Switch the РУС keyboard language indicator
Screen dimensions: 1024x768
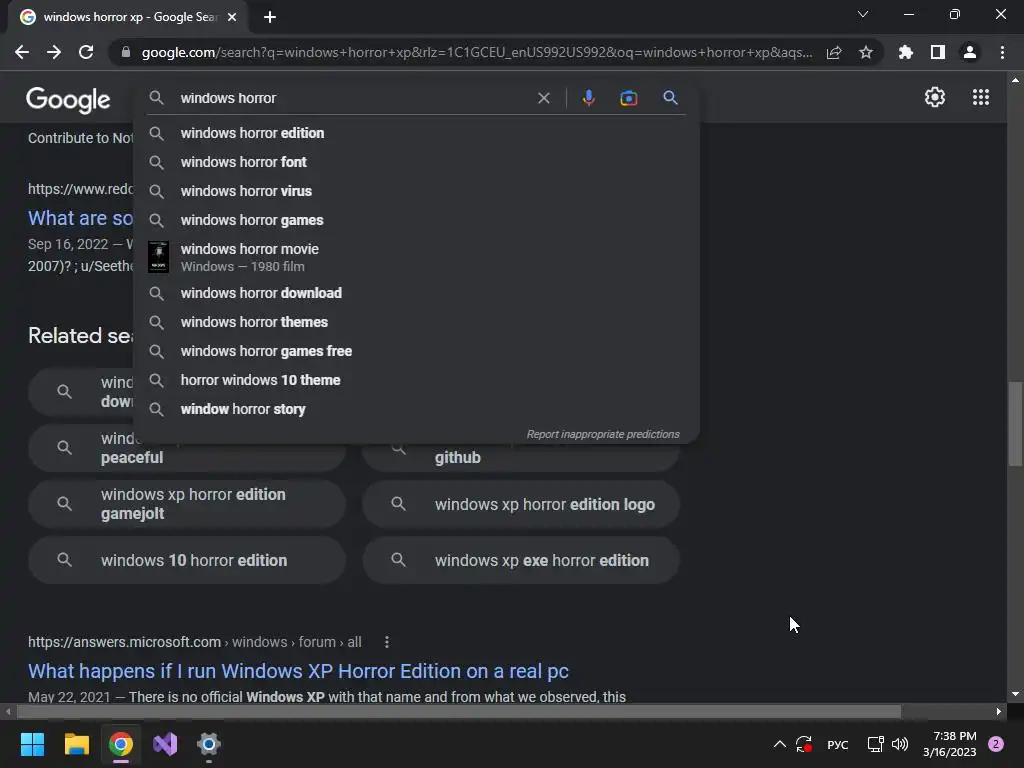(x=838, y=744)
